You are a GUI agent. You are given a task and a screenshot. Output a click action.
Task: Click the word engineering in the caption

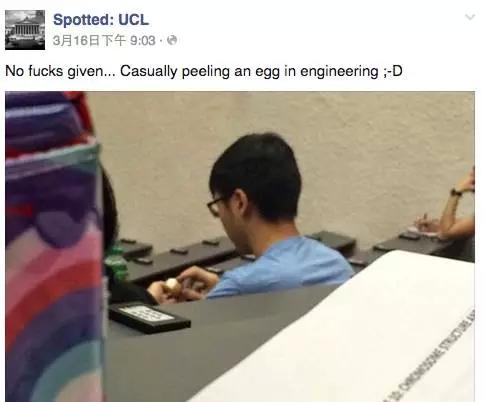[339, 71]
